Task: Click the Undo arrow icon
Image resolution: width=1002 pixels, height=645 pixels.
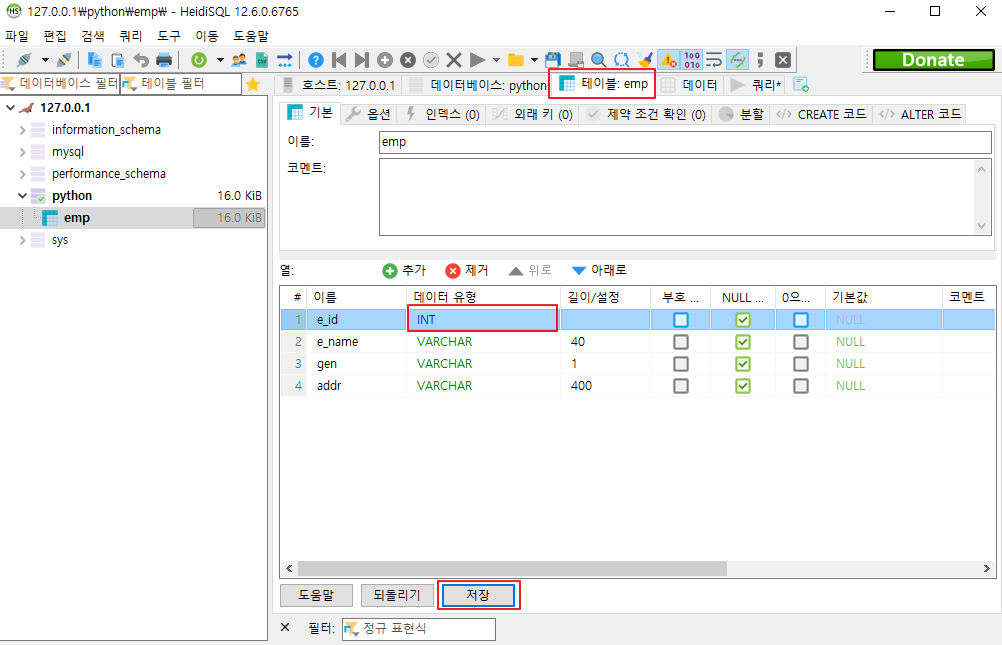Action: pyautogui.click(x=141, y=60)
